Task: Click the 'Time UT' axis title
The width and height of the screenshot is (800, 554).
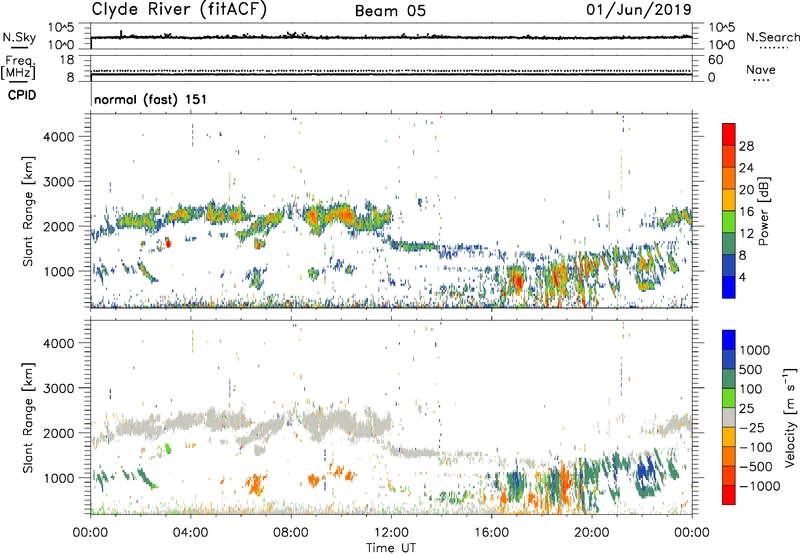Action: (391, 548)
